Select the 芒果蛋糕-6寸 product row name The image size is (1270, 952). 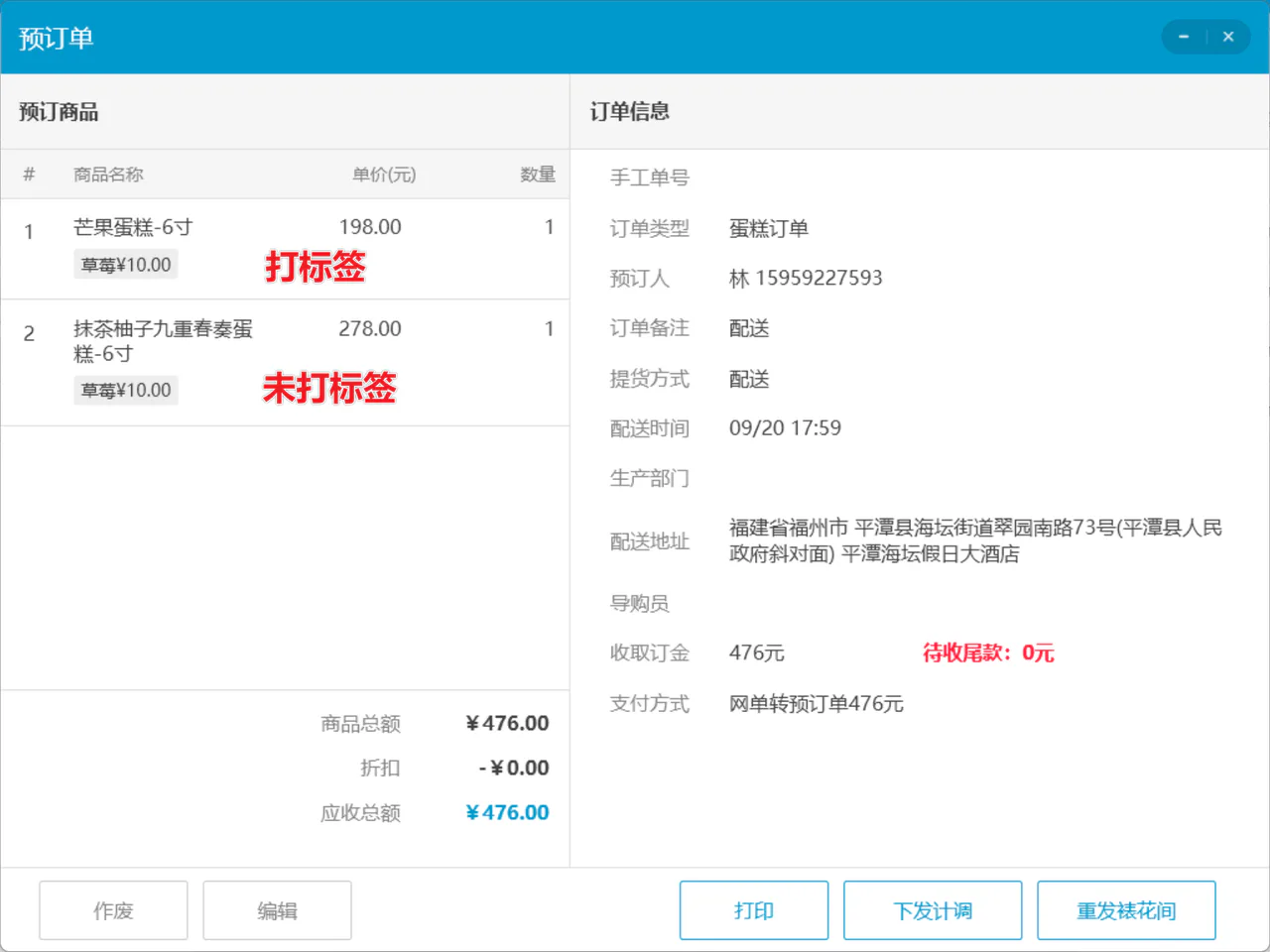(133, 227)
